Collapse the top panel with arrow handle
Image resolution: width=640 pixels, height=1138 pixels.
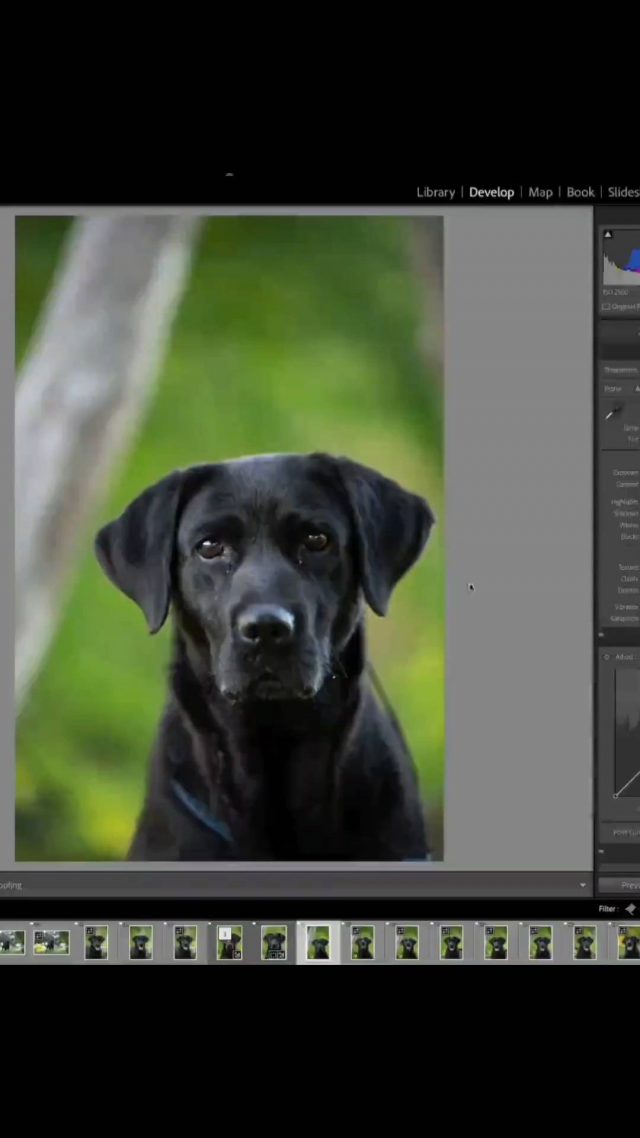tap(229, 174)
